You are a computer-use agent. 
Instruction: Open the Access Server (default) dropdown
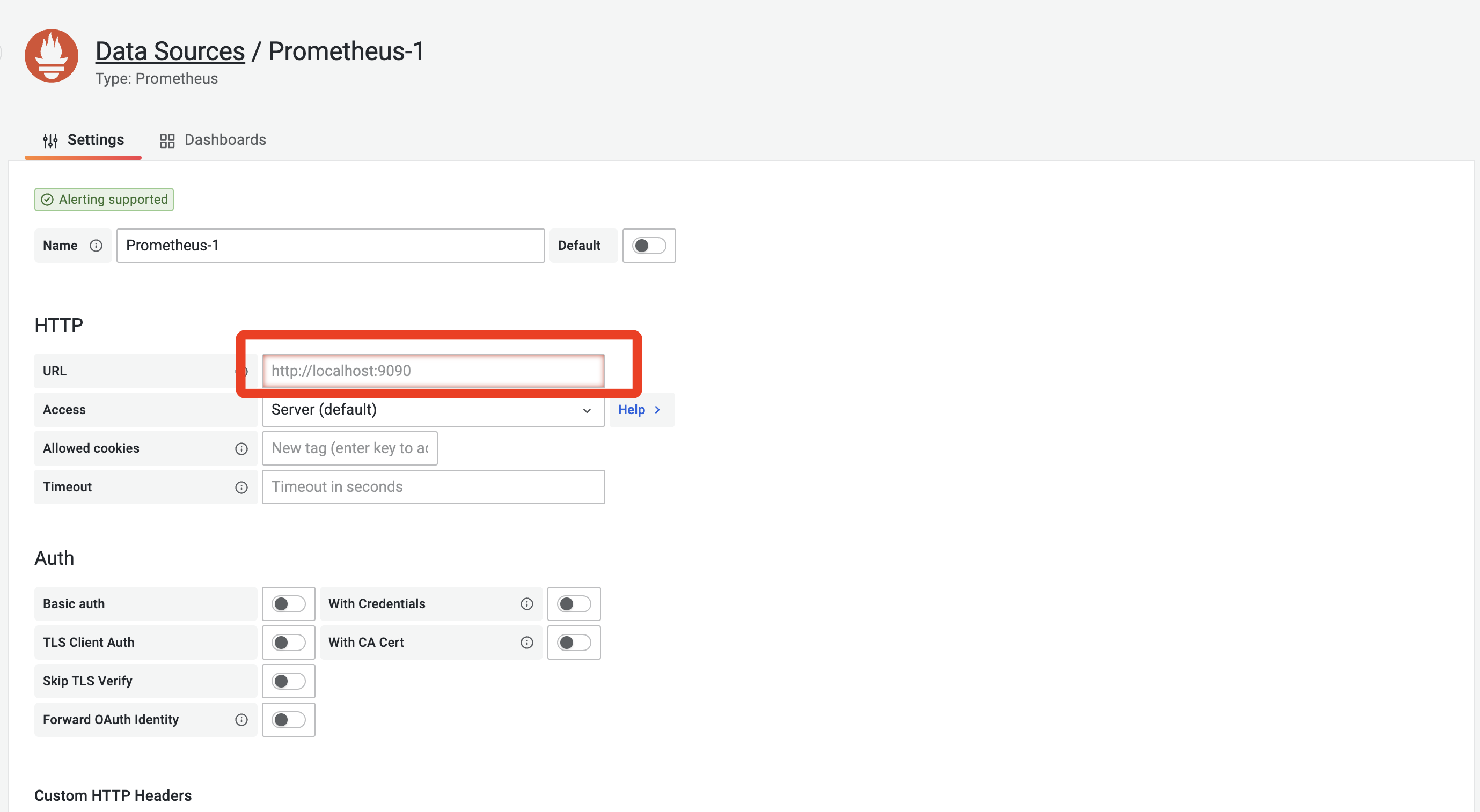(433, 410)
